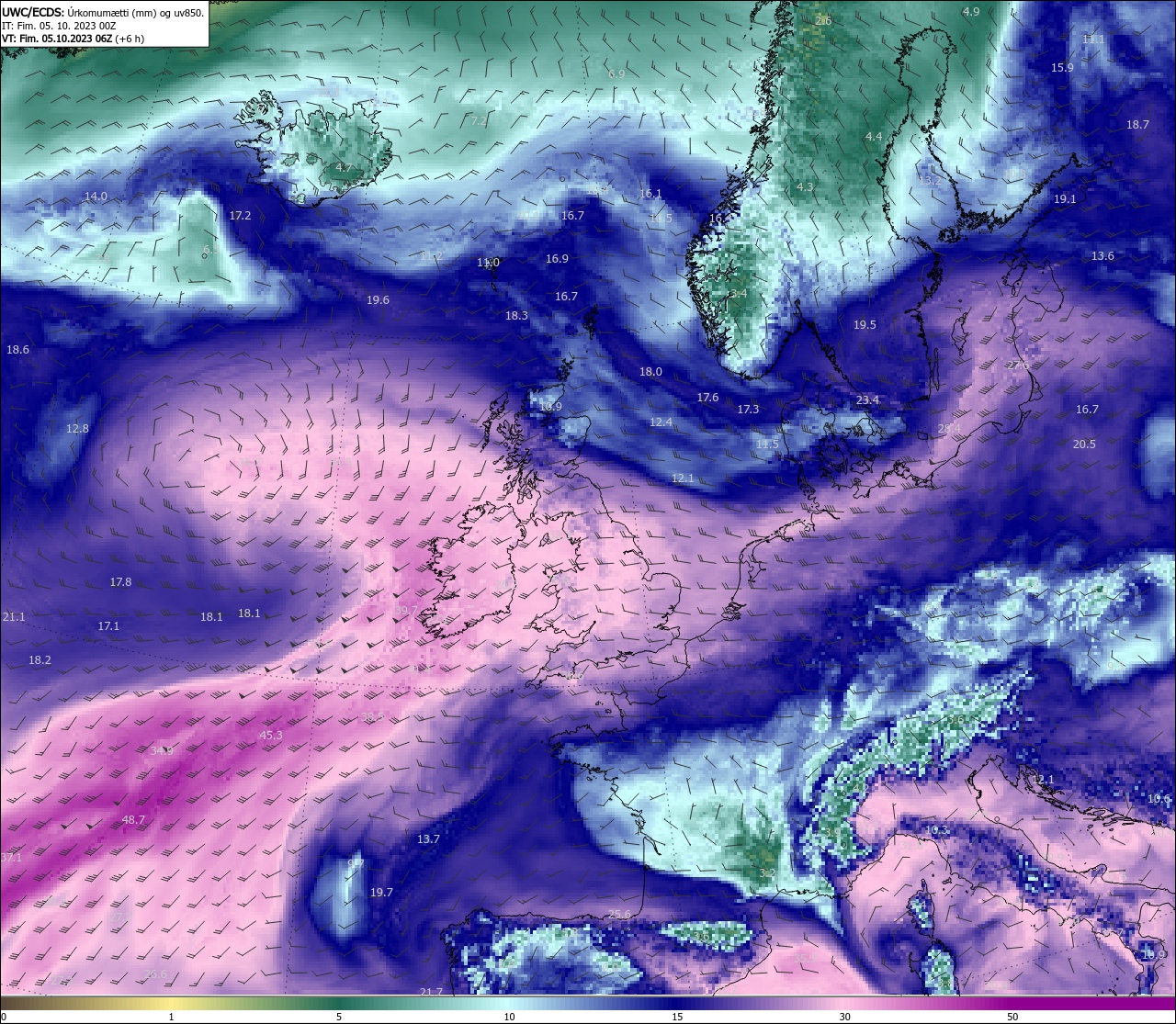
Task: Click the 19.1 value near Finland
Action: 1065,198
